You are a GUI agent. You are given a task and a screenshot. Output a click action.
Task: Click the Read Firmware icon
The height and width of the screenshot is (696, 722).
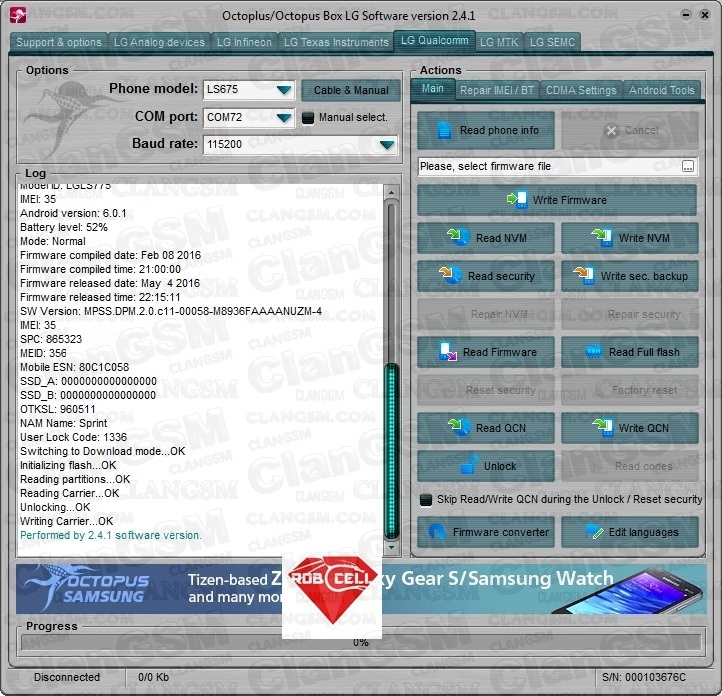[x=448, y=352]
